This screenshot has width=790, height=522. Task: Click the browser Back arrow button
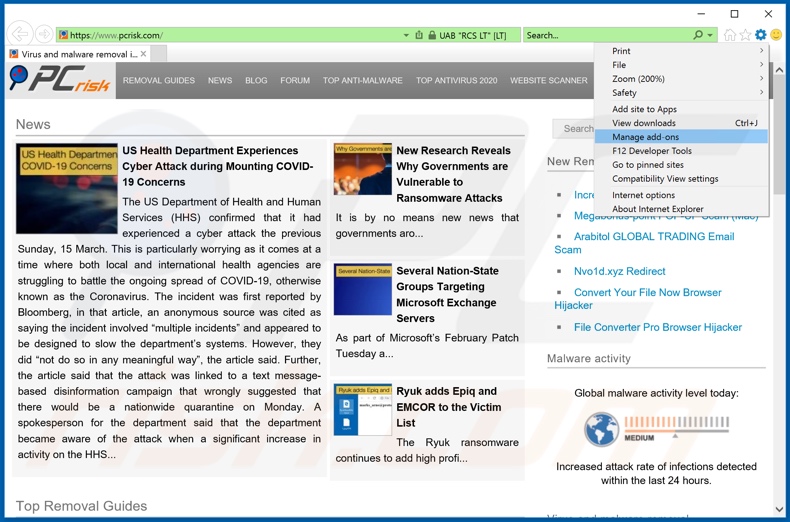tap(19, 34)
